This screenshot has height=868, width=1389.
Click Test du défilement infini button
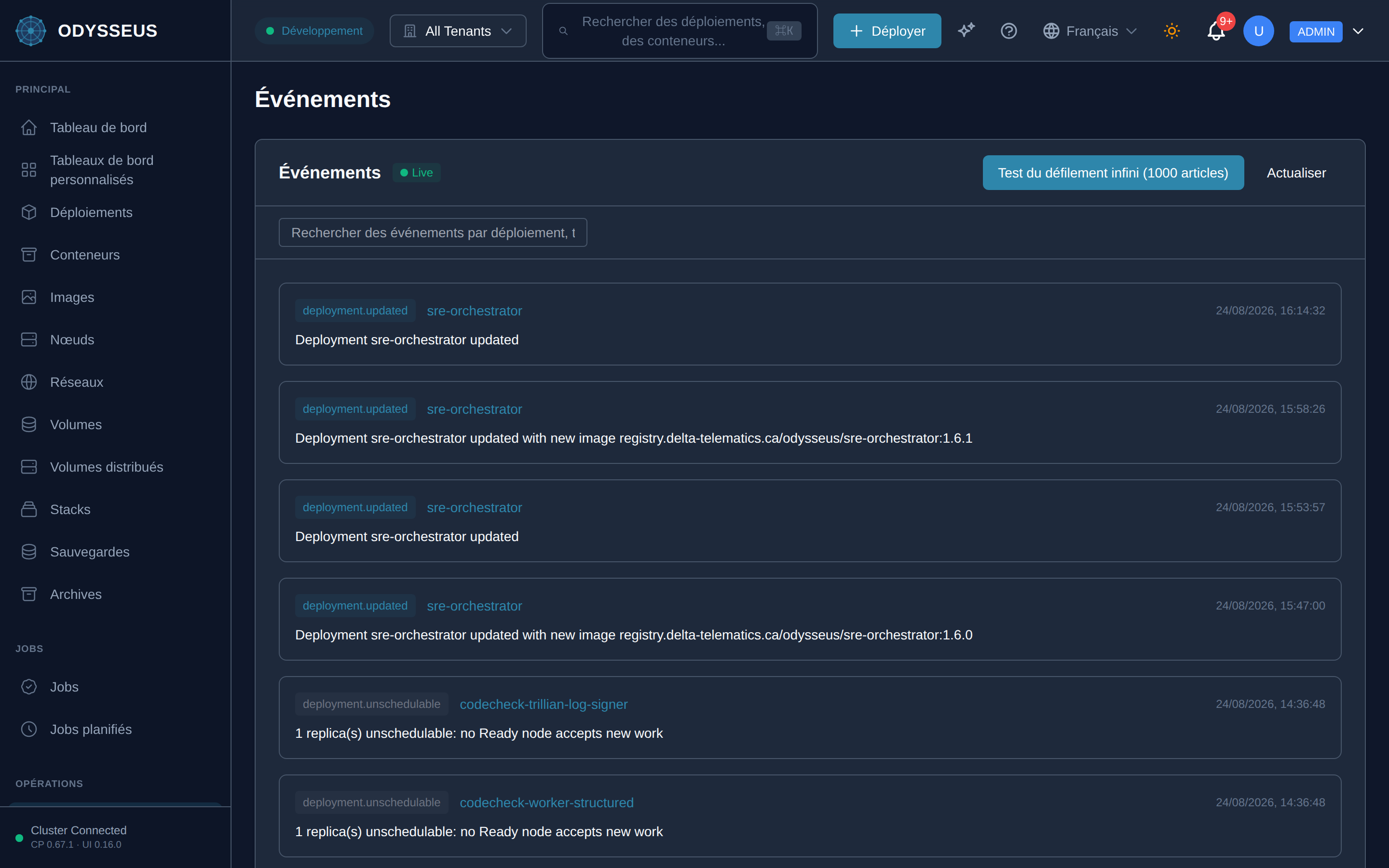tap(1113, 173)
